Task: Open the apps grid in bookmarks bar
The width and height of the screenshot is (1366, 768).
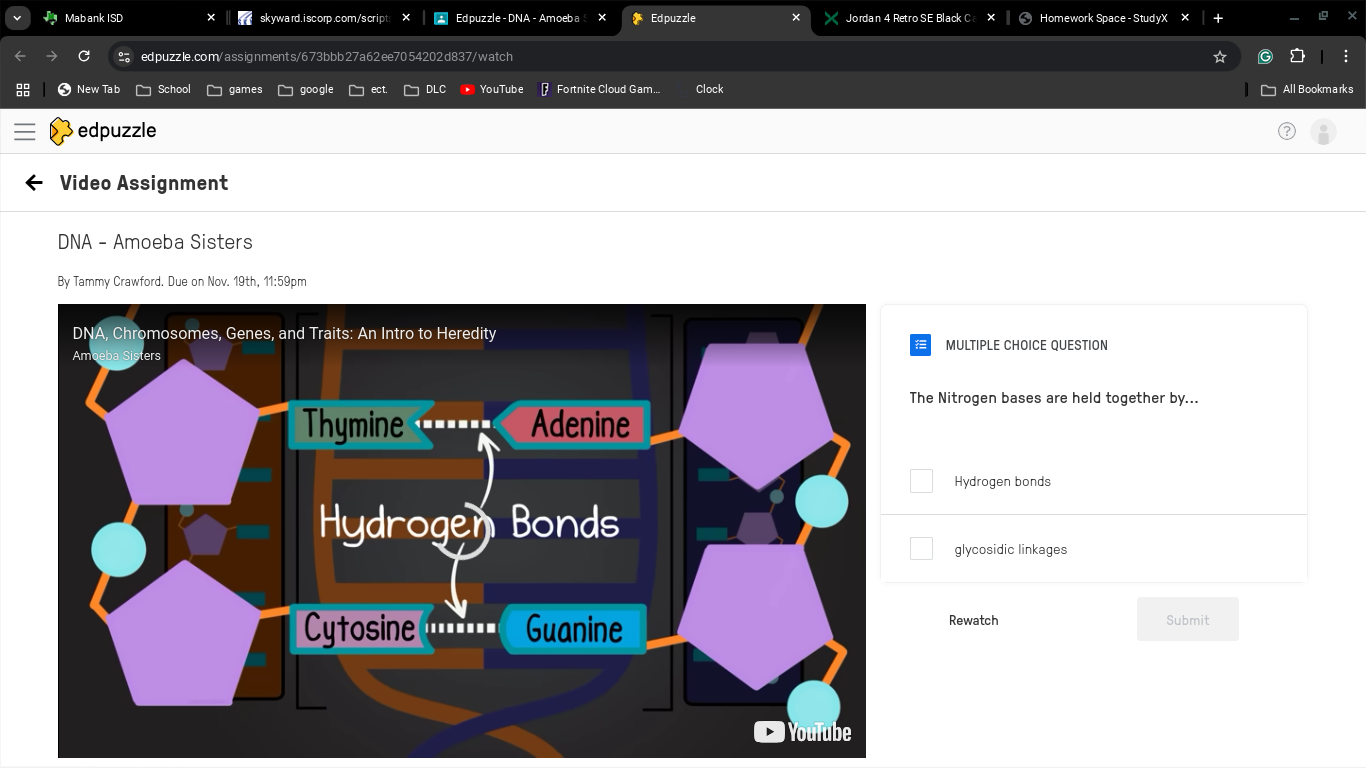Action: tap(23, 89)
